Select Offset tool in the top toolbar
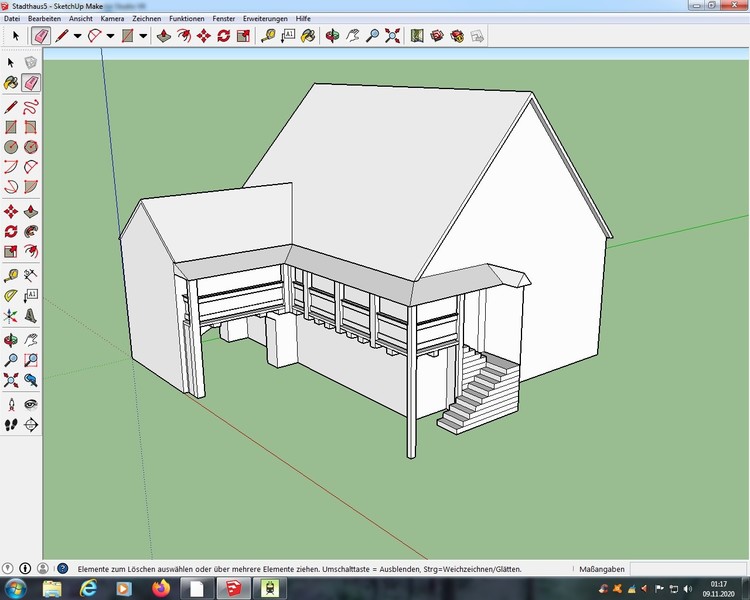Viewport: 750px width, 600px height. [184, 36]
